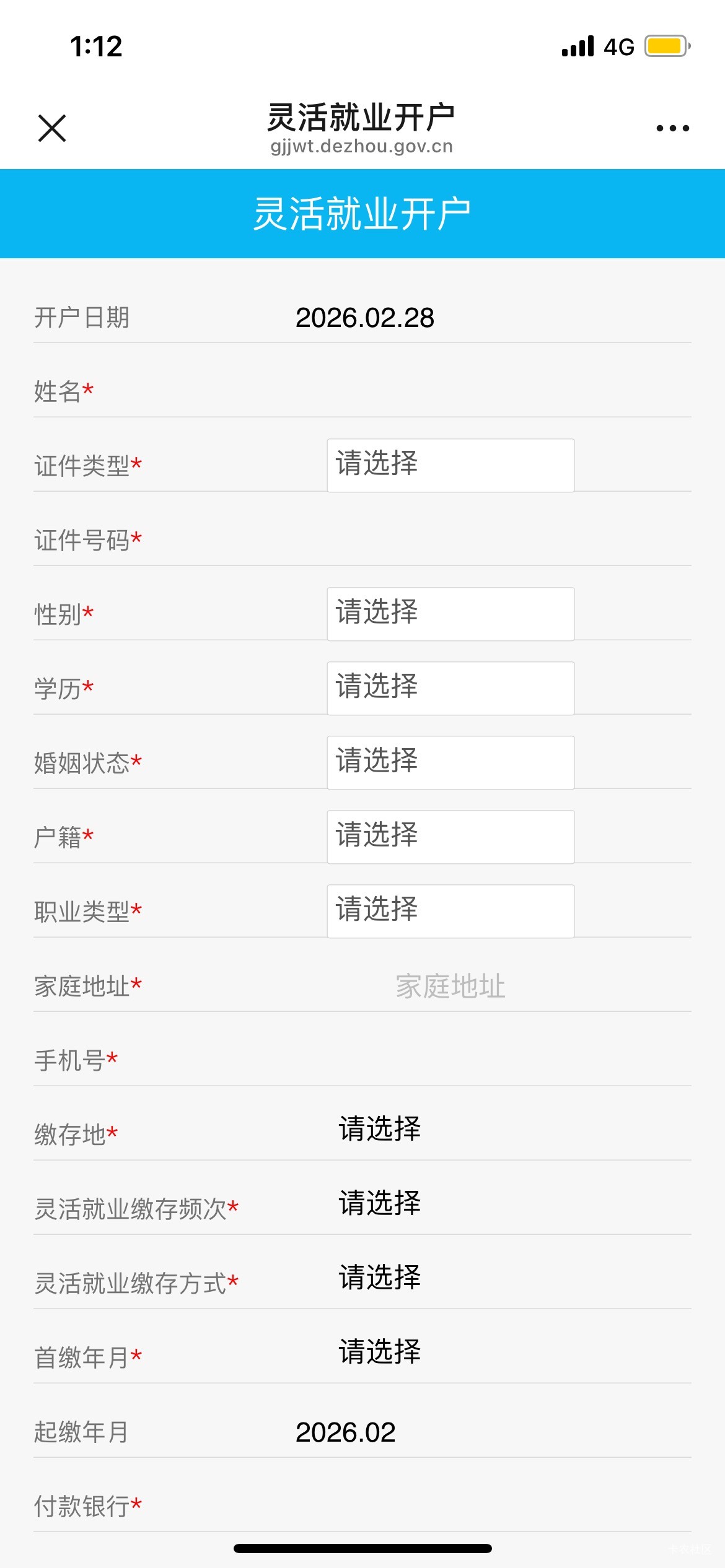The image size is (725, 1568).
Task: Expand the 职业类型 dropdown
Action: 450,911
